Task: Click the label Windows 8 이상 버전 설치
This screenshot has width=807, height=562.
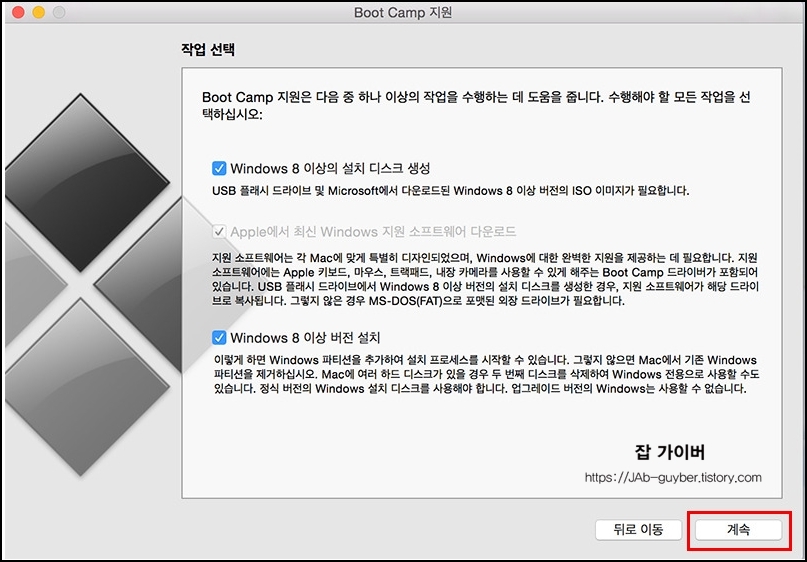Action: coord(305,338)
